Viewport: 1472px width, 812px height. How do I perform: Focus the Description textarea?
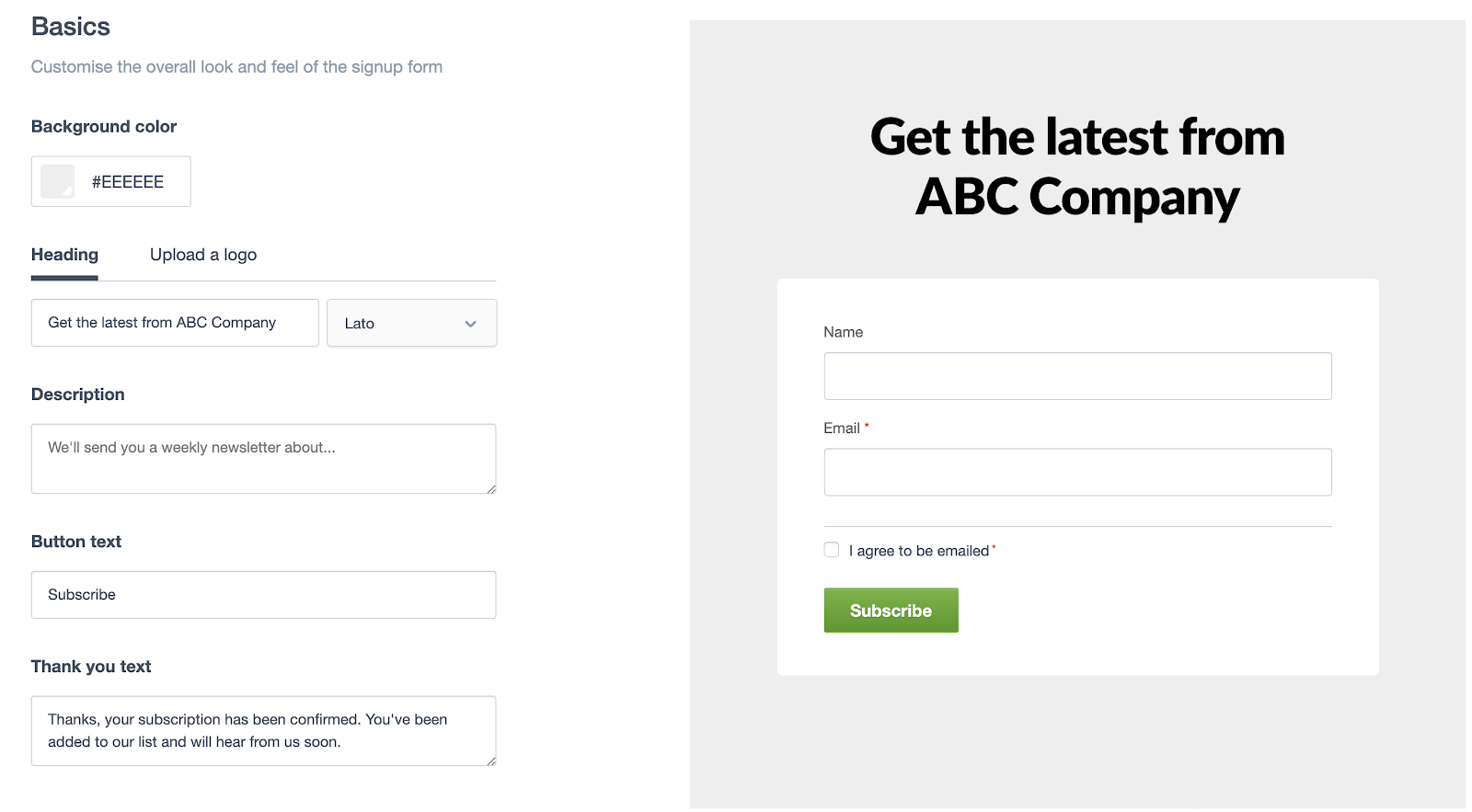pyautogui.click(x=263, y=459)
